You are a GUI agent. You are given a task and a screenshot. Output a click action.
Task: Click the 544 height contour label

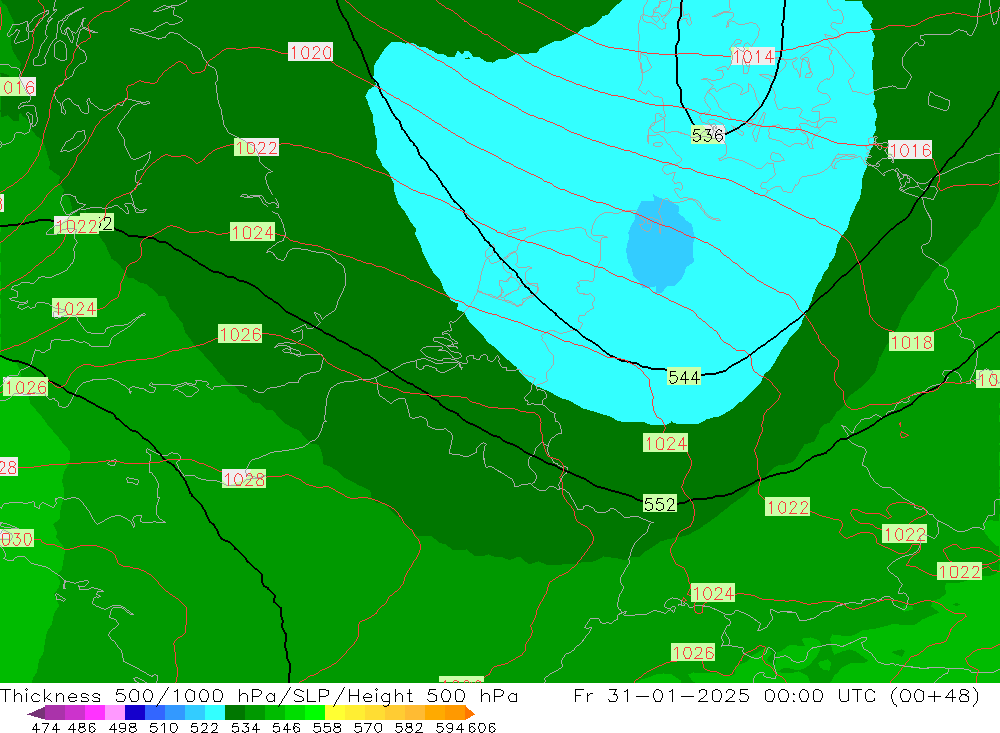coord(684,377)
